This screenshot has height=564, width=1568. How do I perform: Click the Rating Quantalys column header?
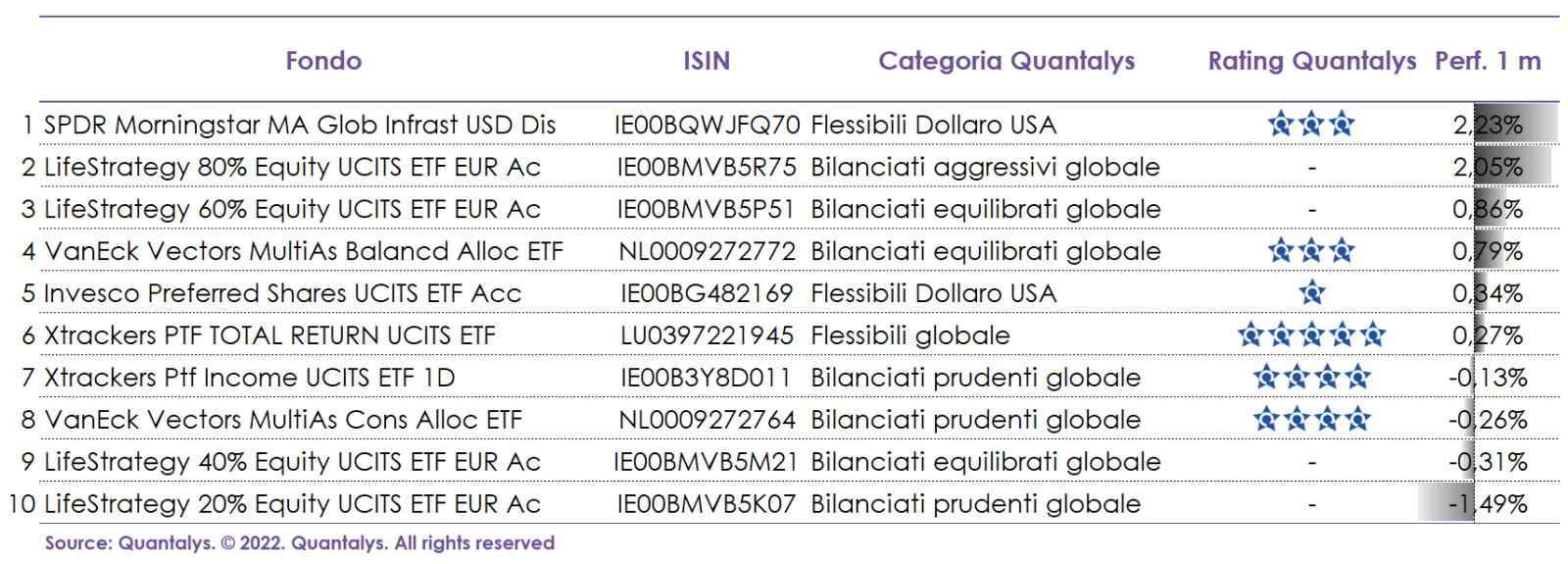pos(1311,61)
